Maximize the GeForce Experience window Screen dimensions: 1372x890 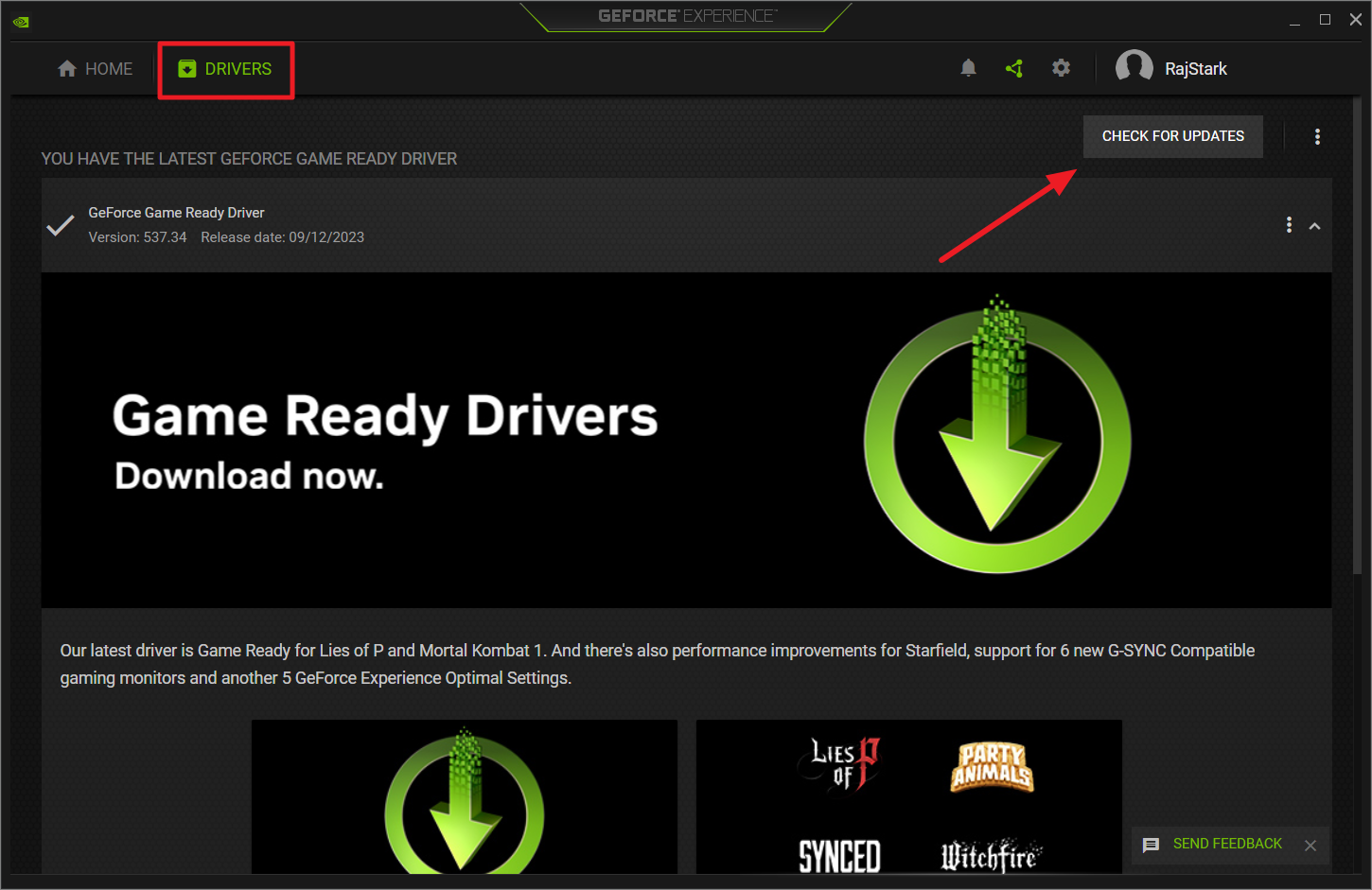(1325, 20)
